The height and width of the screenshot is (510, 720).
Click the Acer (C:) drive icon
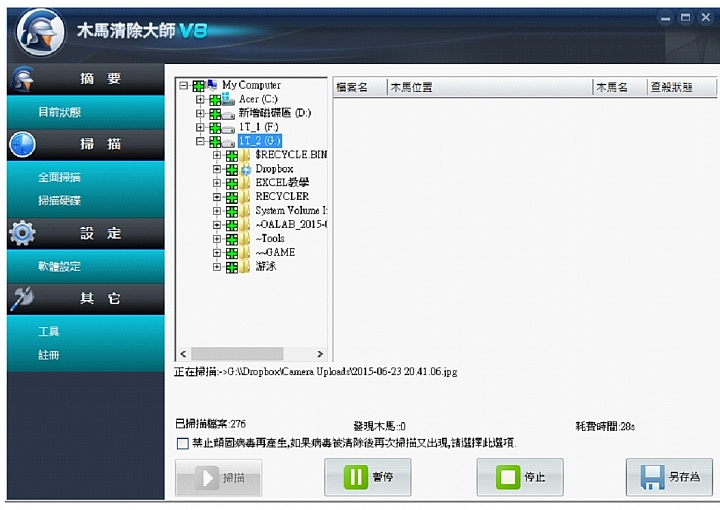tap(228, 99)
